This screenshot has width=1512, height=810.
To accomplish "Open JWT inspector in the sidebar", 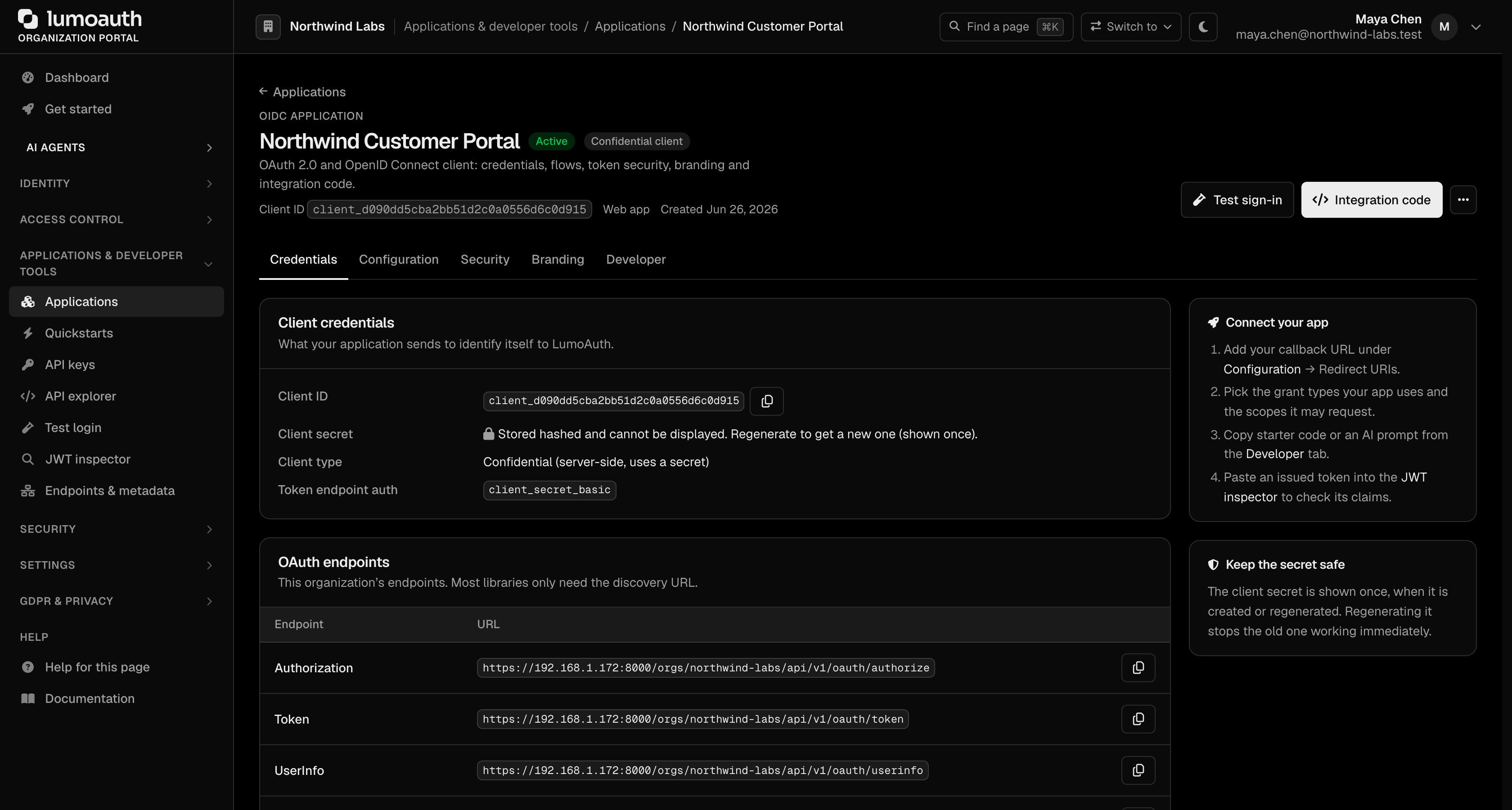I will tap(116, 459).
